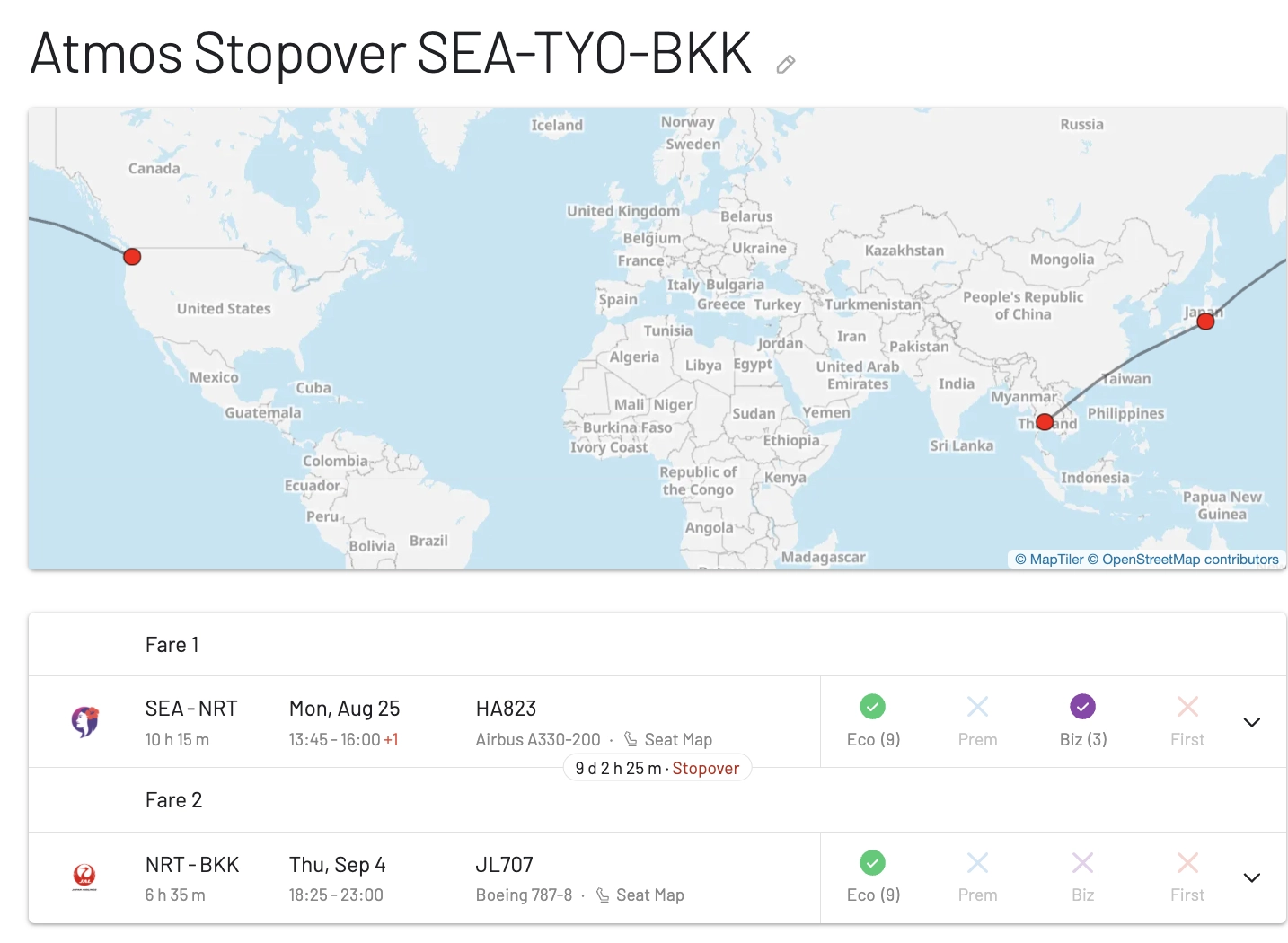Image resolution: width=1288 pixels, height=943 pixels.
Task: Click the Bangkok red marker on Thailand
Action: pos(1045,421)
